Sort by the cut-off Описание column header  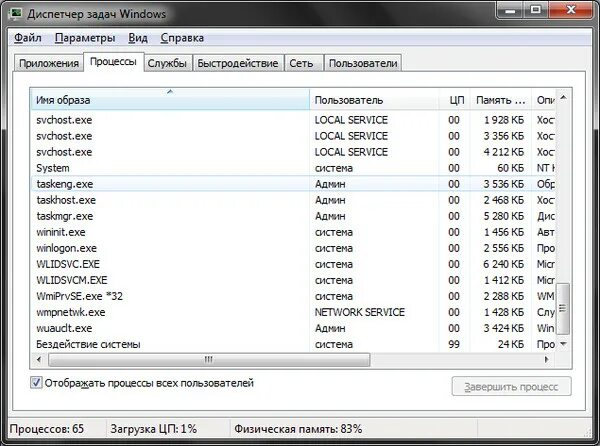click(x=544, y=100)
